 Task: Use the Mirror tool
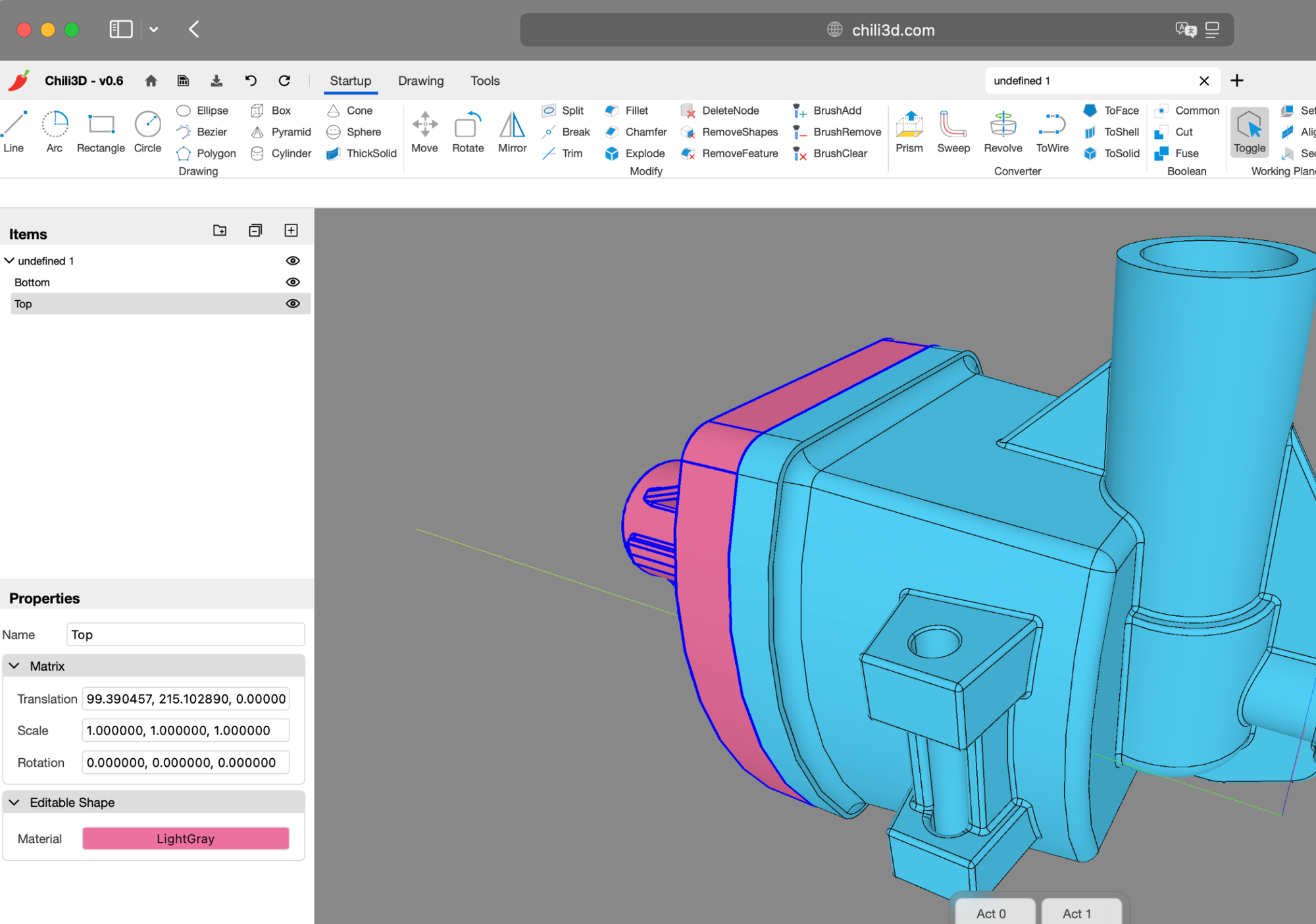[512, 132]
